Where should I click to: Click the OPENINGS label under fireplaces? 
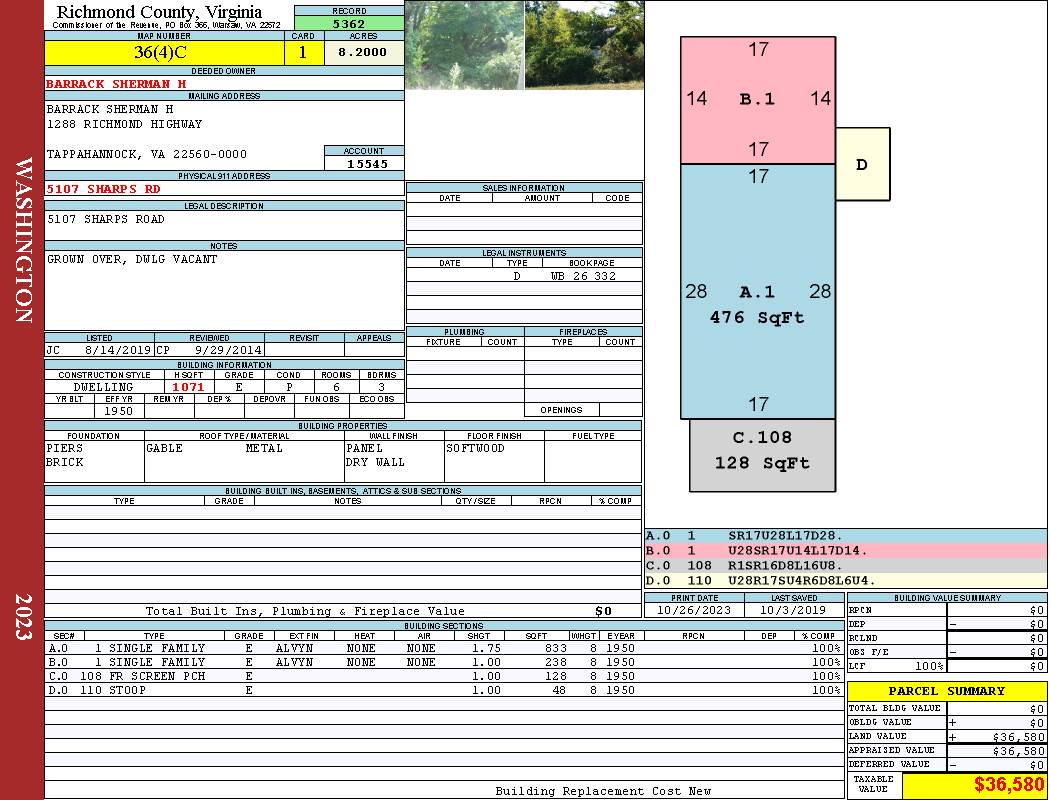[x=561, y=410]
